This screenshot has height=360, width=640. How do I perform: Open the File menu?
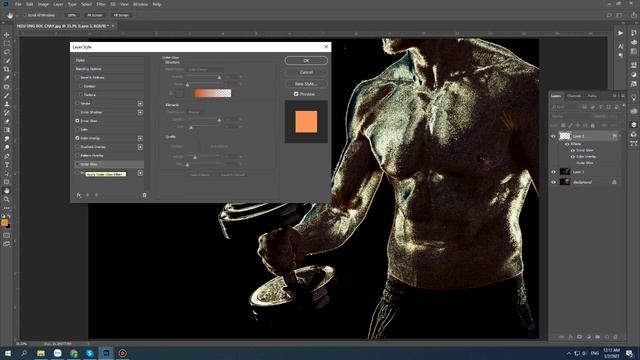click(x=18, y=4)
